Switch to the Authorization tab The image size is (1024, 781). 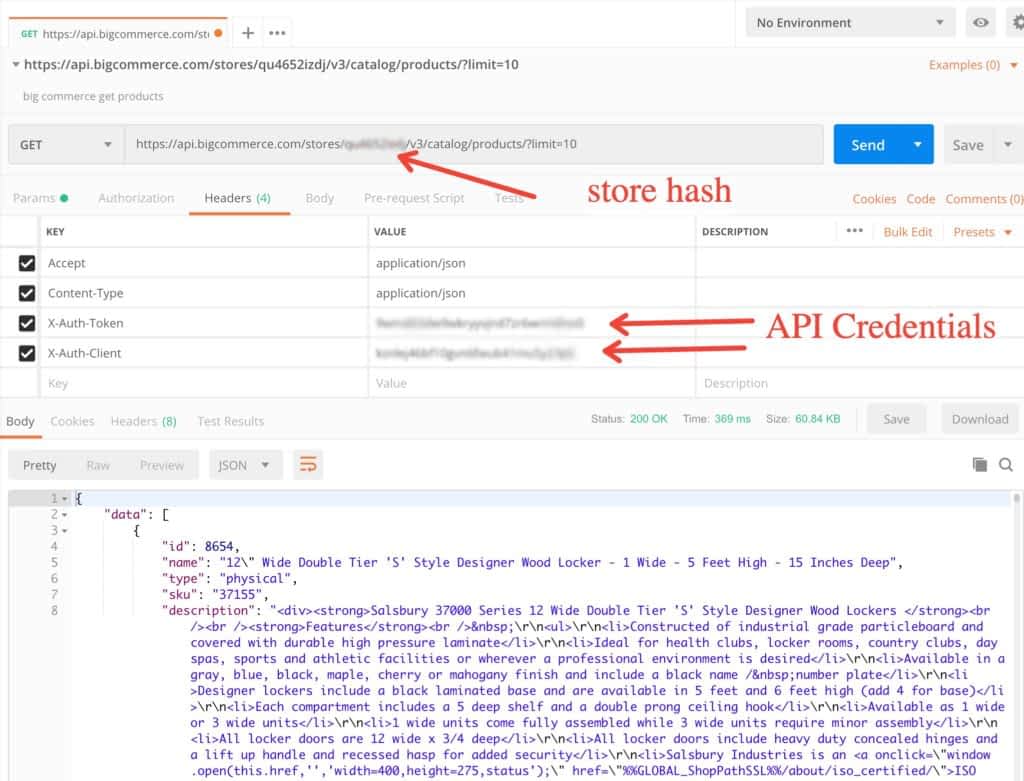pyautogui.click(x=136, y=198)
